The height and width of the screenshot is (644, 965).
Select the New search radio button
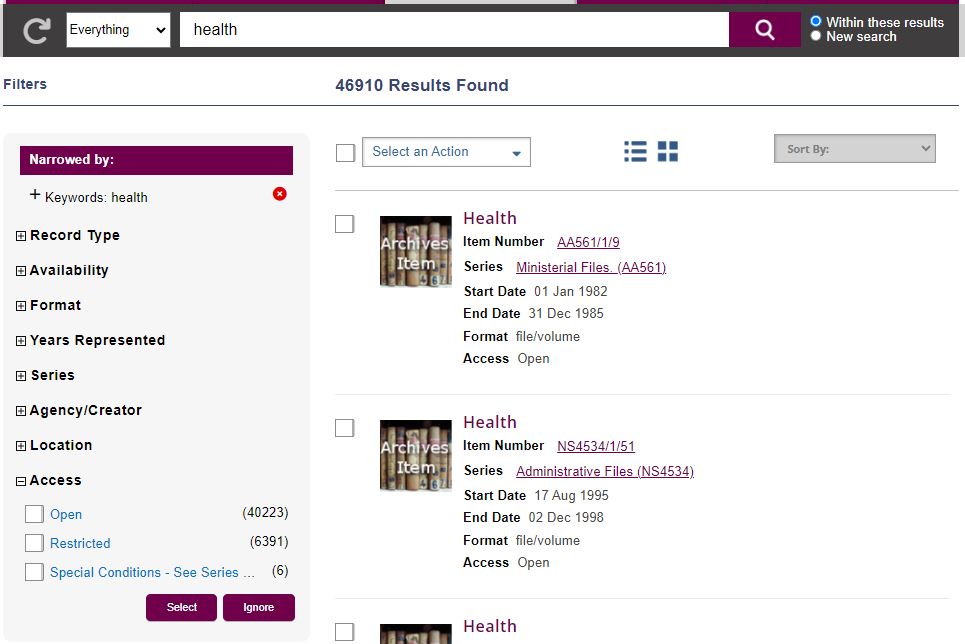coord(816,36)
